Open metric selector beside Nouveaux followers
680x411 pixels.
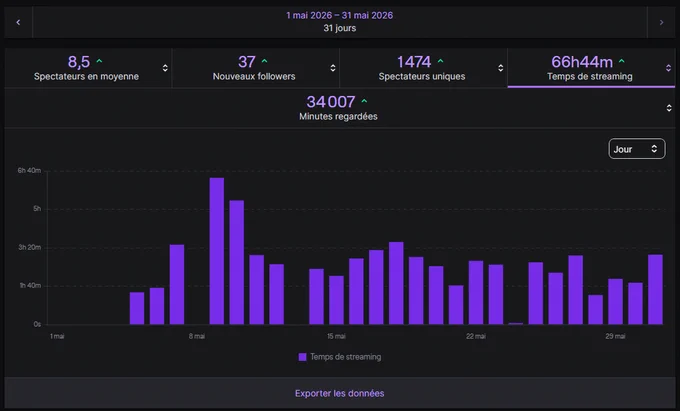333,68
